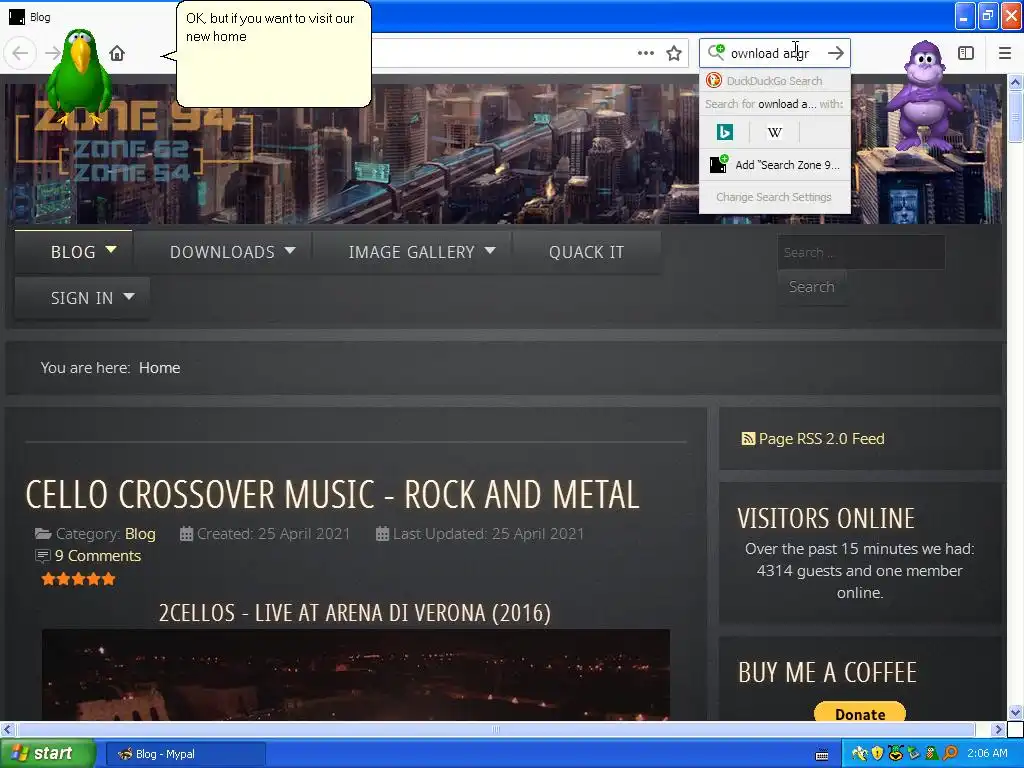Click the green bug face tray icon
This screenshot has width=1024, height=768.
[895, 754]
